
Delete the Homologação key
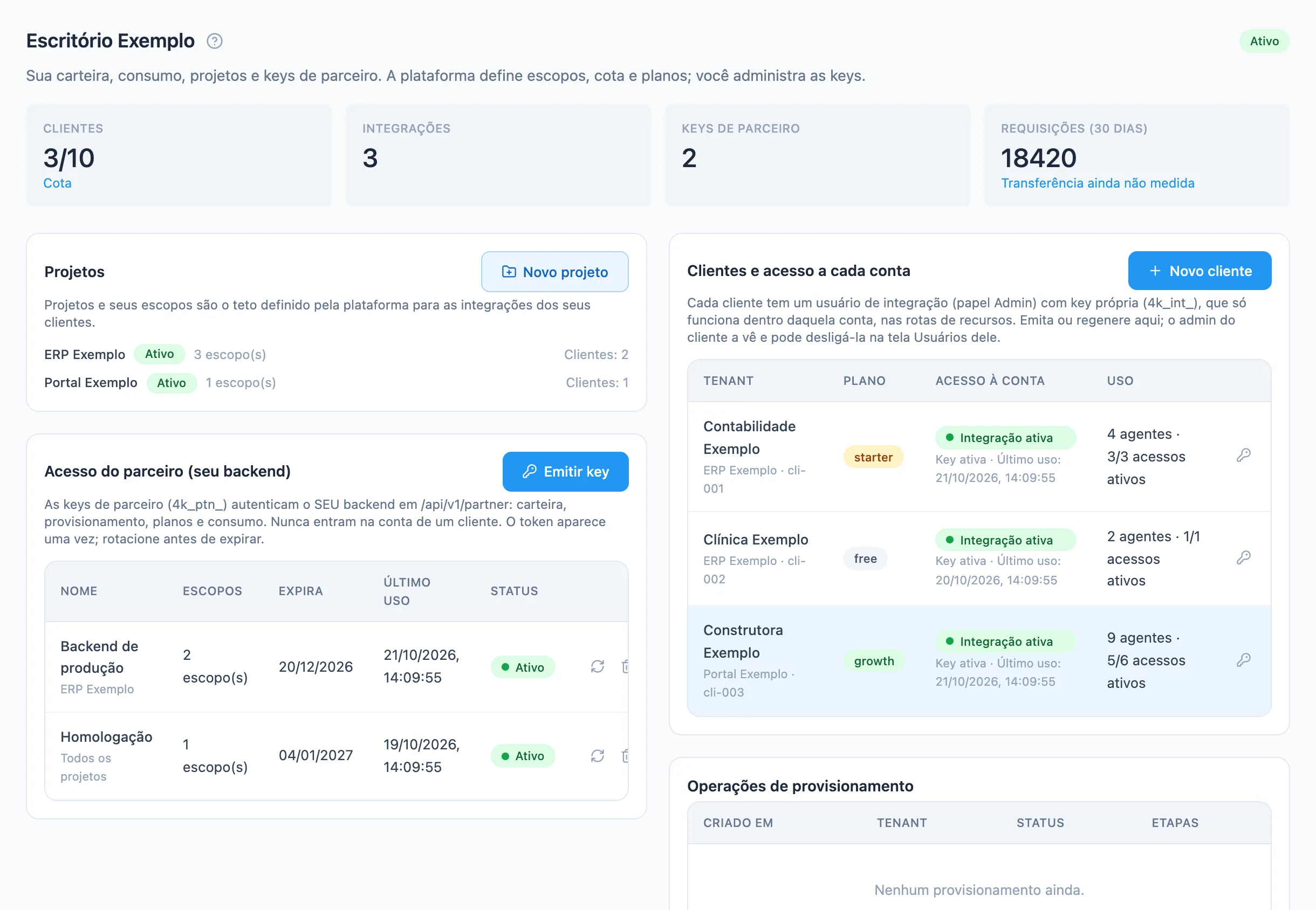tap(625, 756)
